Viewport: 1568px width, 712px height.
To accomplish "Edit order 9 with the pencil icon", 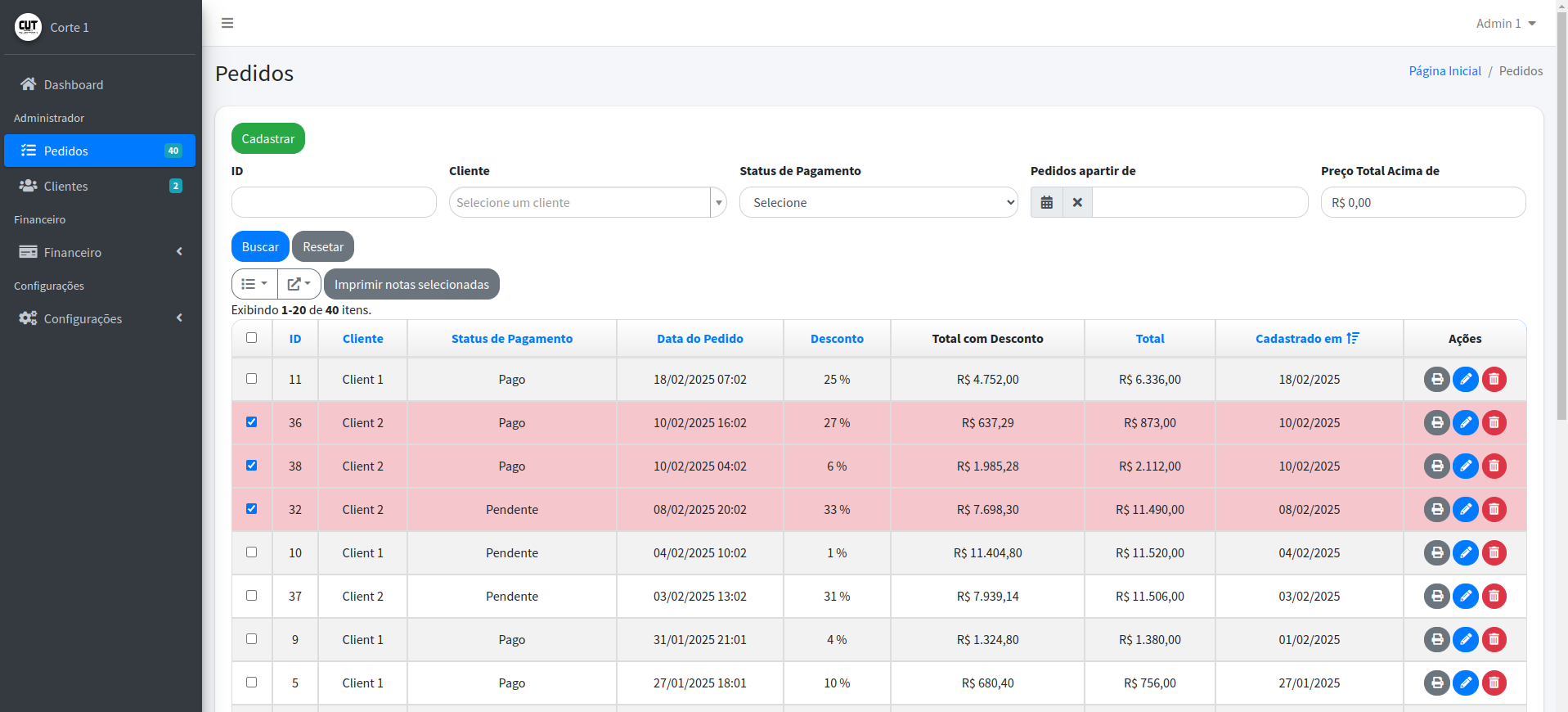I will [1465, 639].
